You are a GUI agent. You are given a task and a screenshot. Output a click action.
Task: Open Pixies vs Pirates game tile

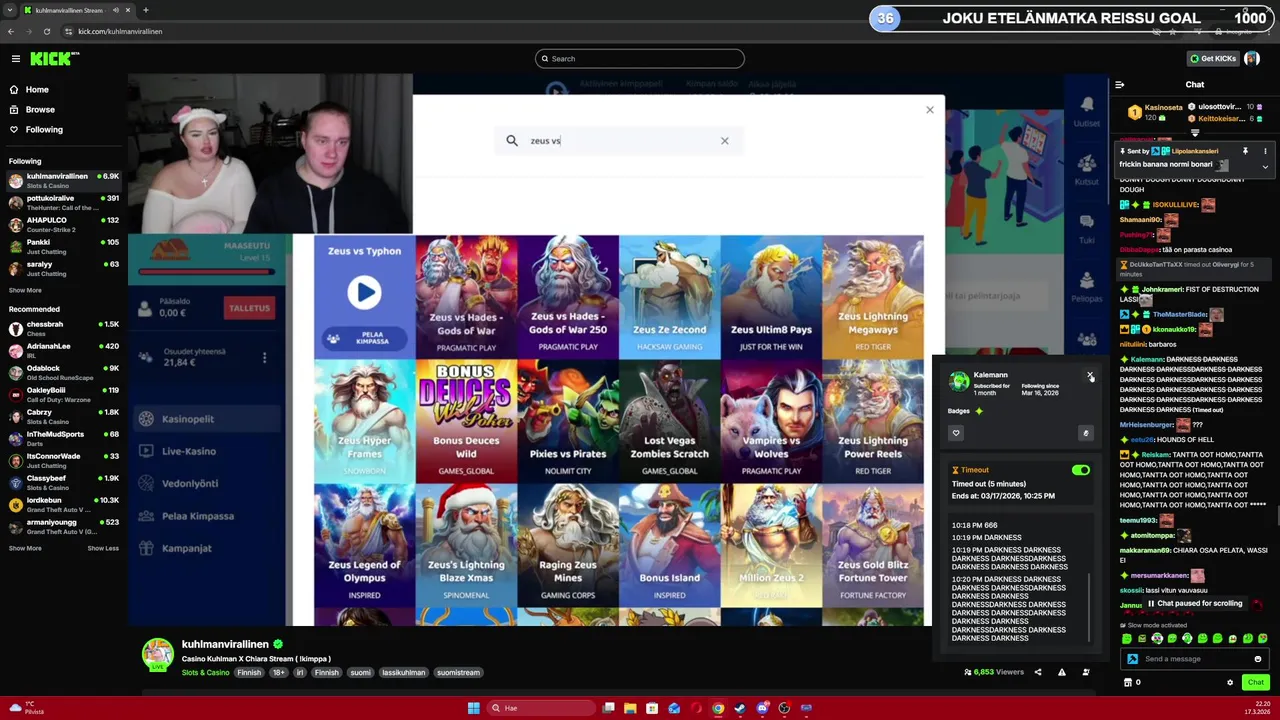[x=568, y=421]
